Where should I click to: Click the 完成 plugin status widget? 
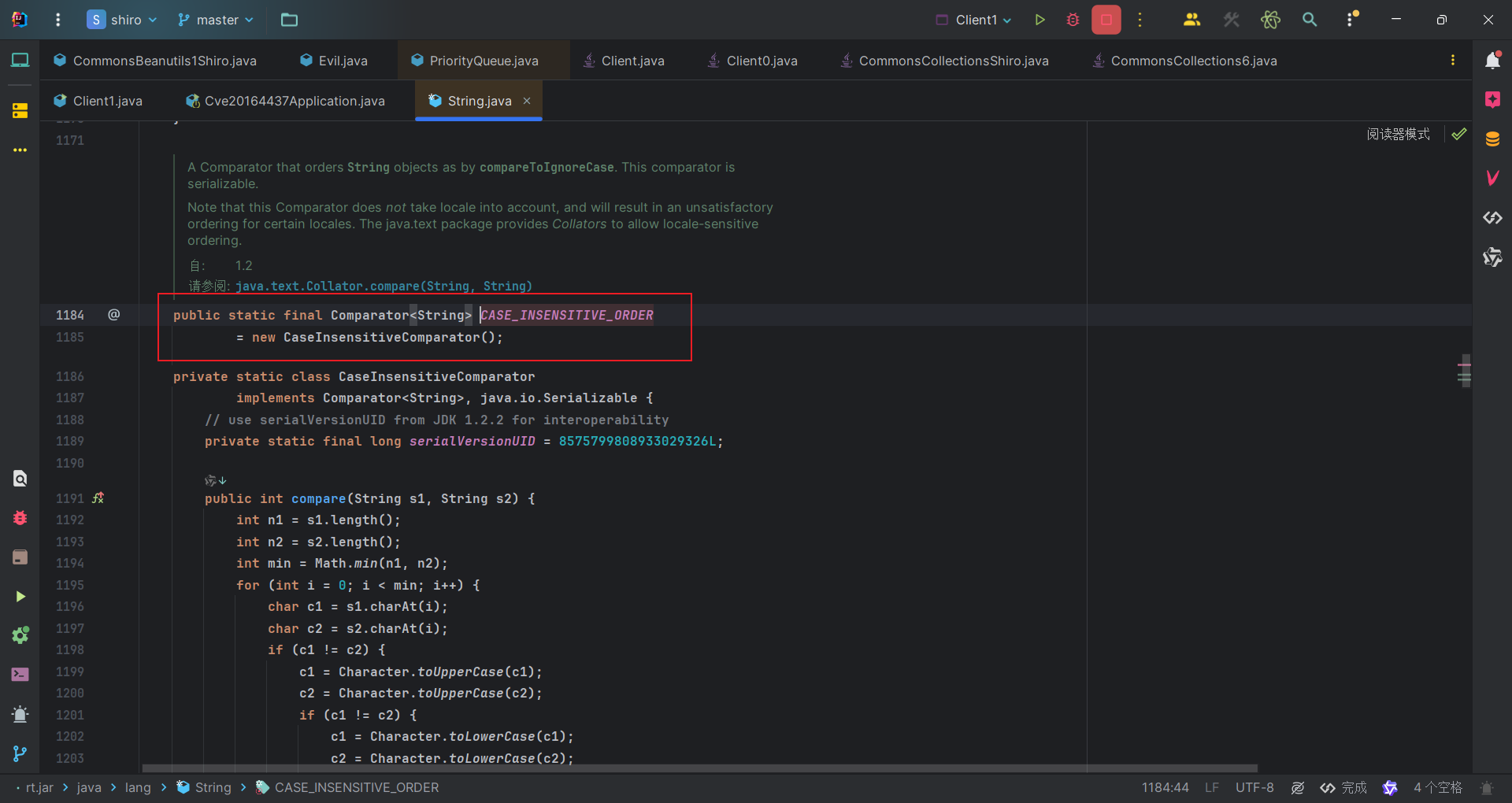coord(1343,787)
